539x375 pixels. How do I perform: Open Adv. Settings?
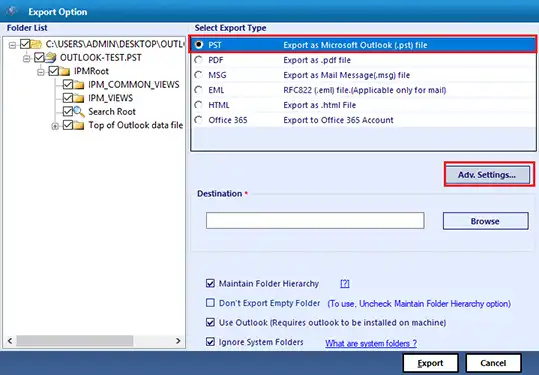(487, 175)
